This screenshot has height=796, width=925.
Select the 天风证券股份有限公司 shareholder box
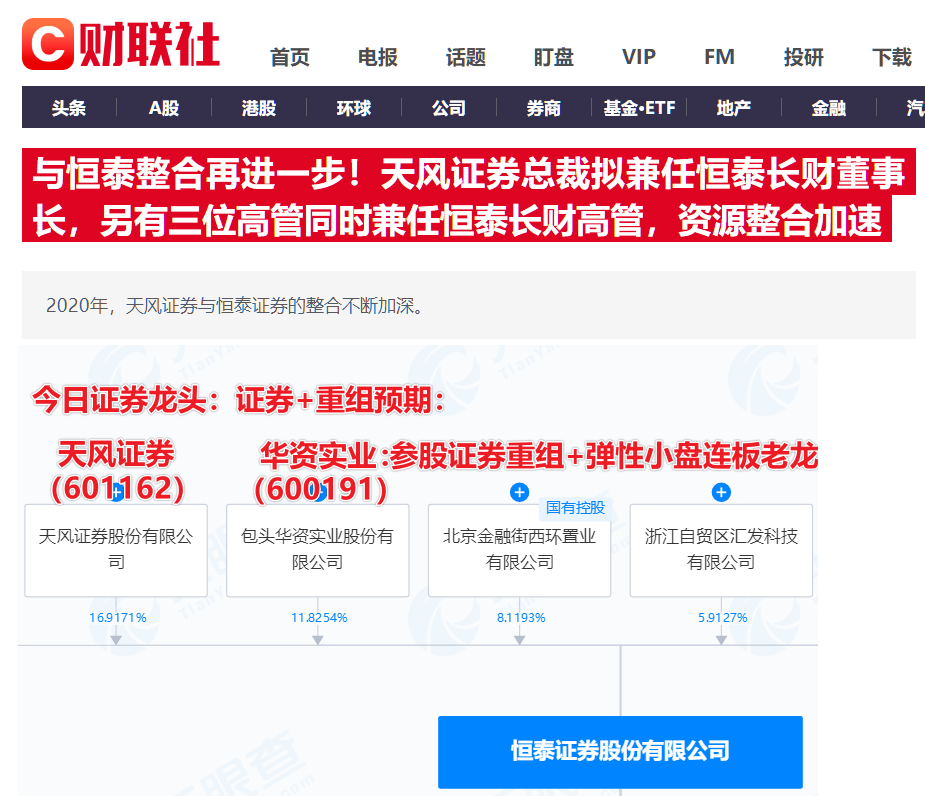pos(116,550)
